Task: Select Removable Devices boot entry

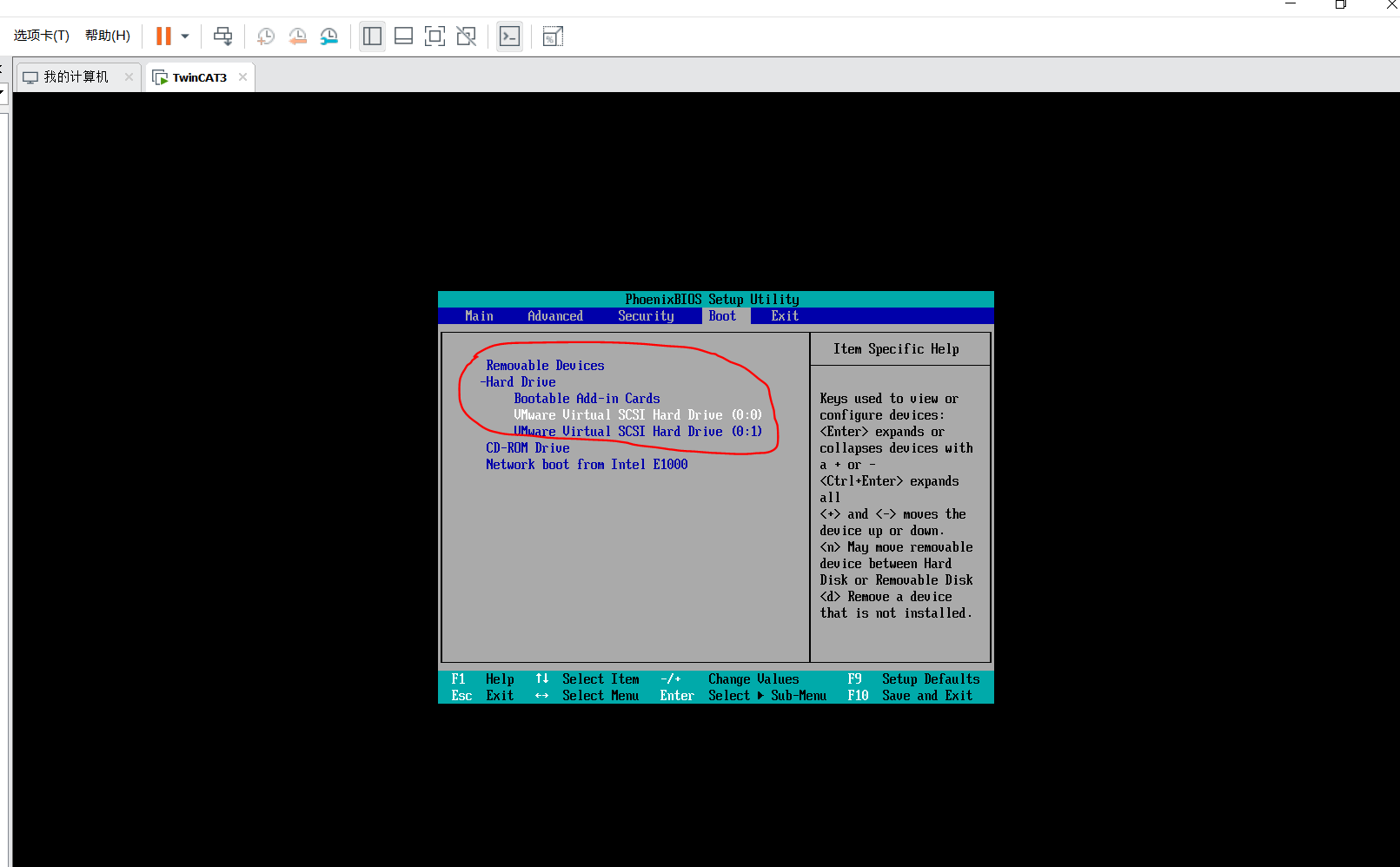Action: click(545, 366)
